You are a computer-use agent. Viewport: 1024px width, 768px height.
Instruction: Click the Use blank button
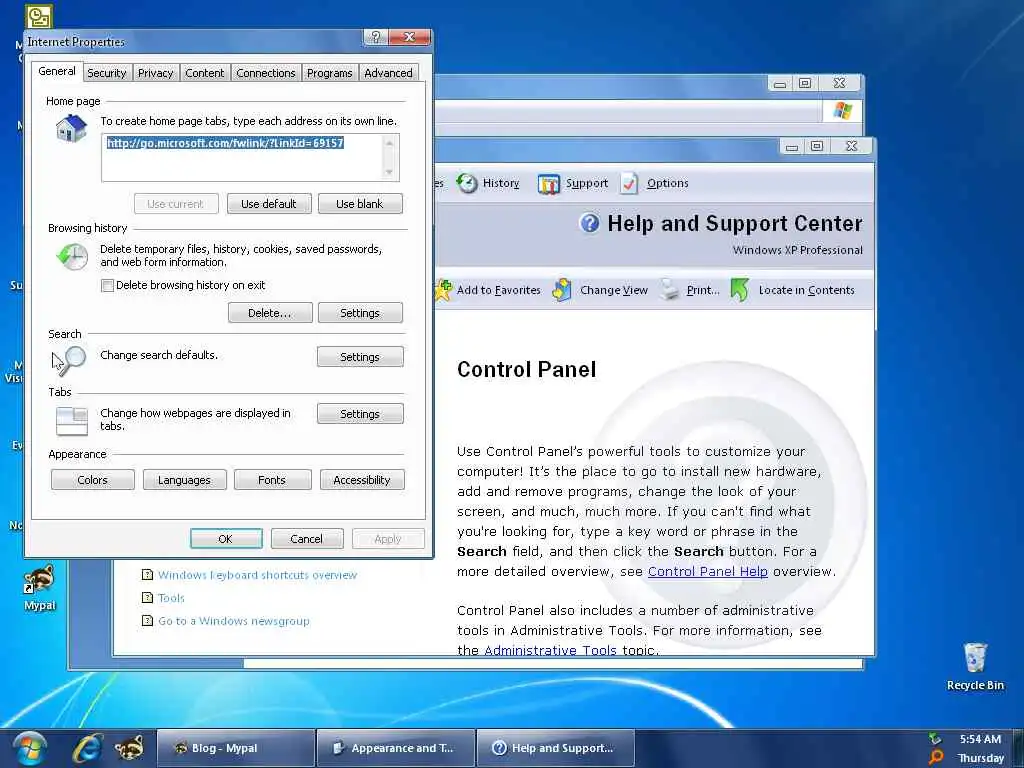coord(360,204)
